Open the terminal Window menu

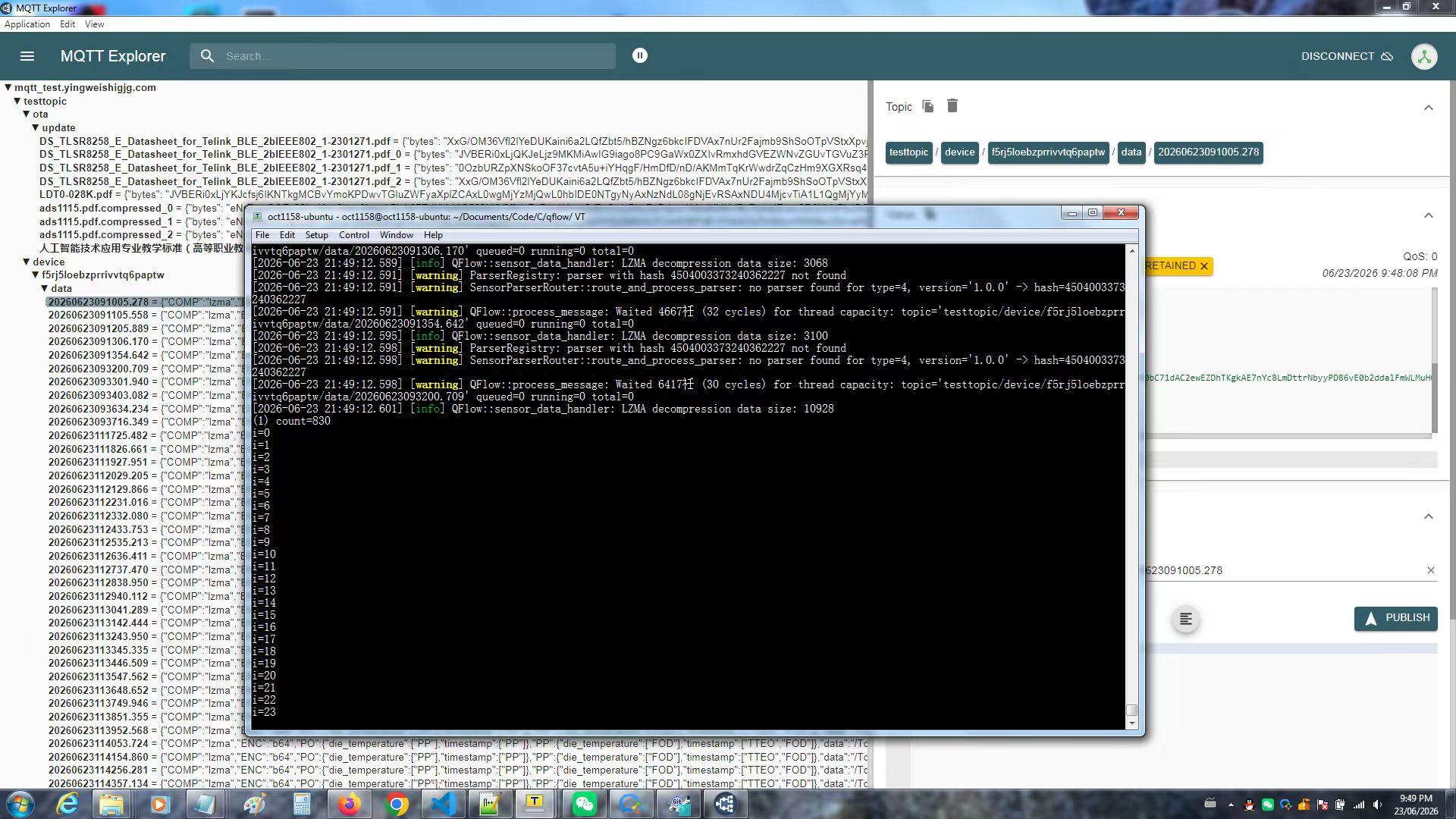(397, 235)
